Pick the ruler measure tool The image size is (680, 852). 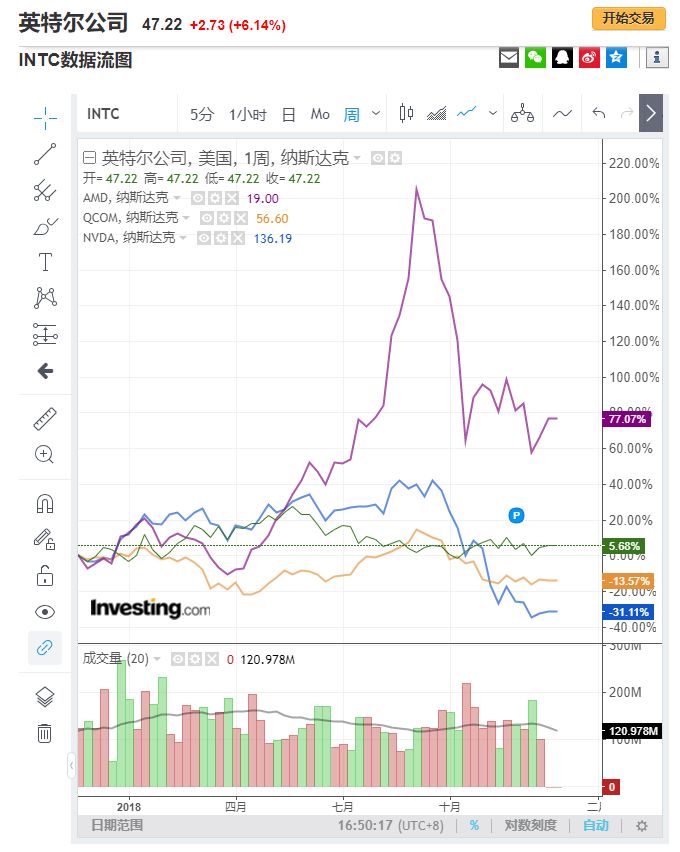tap(45, 419)
